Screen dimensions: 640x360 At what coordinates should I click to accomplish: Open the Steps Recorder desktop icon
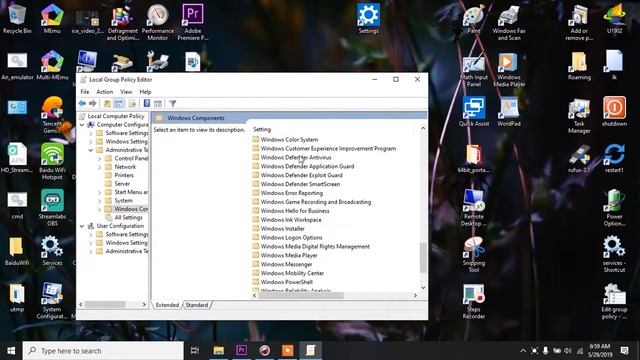(473, 301)
